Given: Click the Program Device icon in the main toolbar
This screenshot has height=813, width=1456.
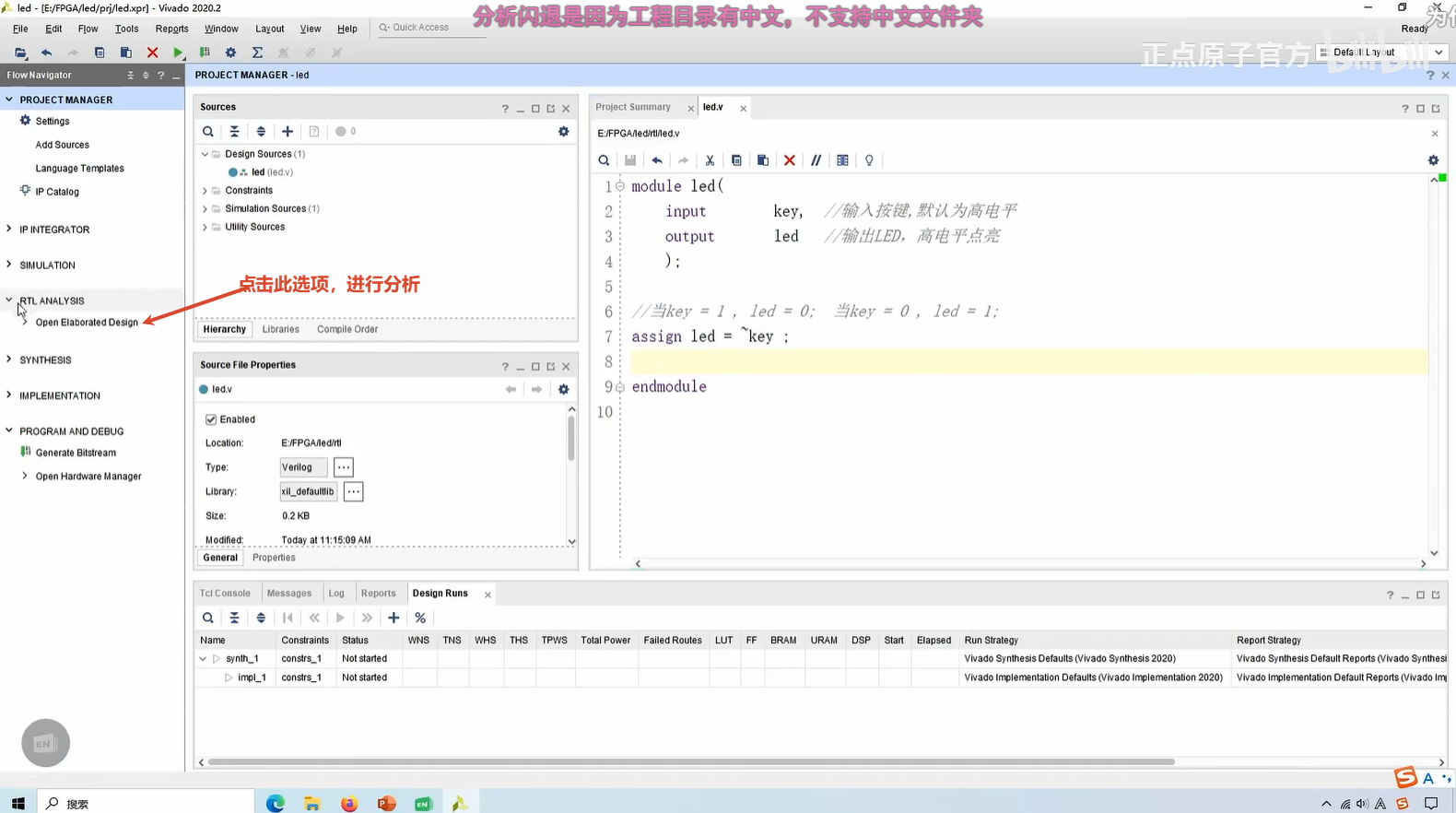Looking at the screenshot, I should coord(205,53).
